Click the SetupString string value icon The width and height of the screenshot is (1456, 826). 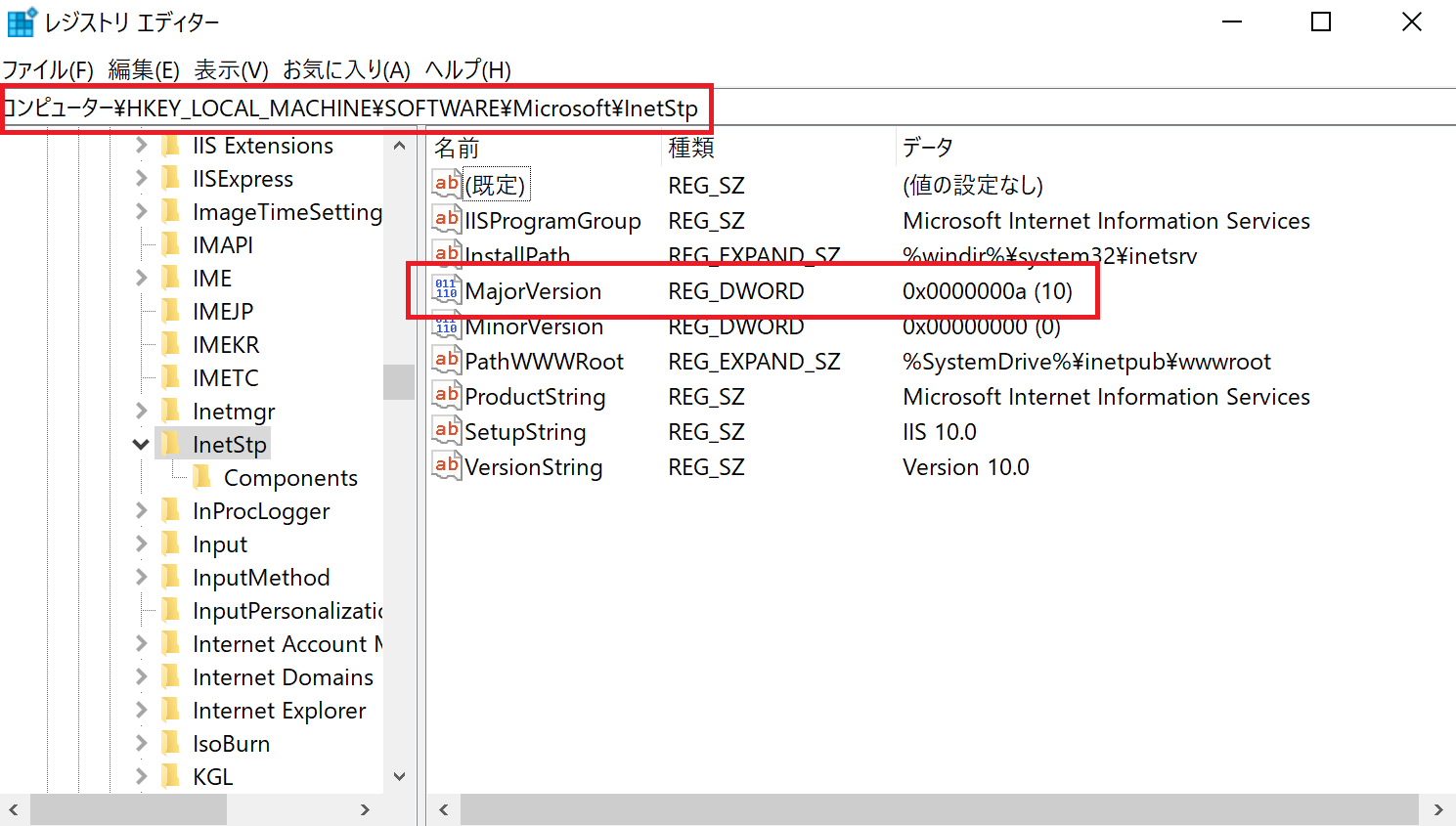click(x=446, y=431)
